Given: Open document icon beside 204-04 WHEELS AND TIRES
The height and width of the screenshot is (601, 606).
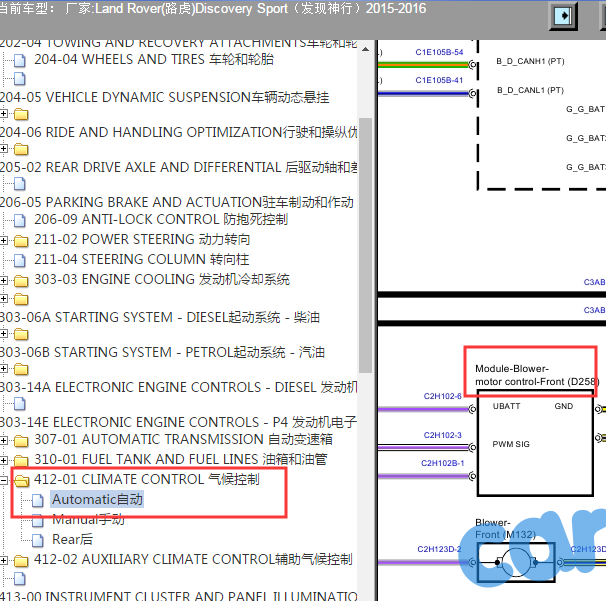Looking at the screenshot, I should tap(20, 60).
